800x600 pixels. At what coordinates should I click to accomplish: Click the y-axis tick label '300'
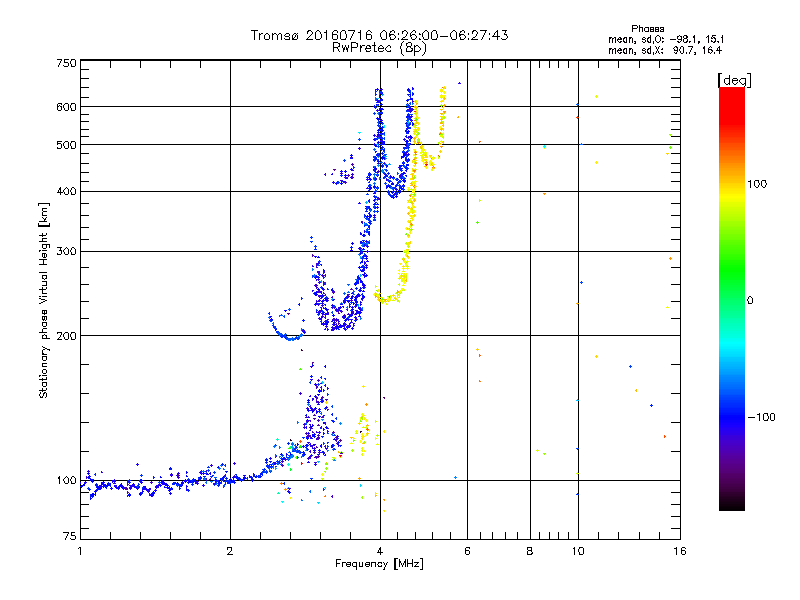point(66,252)
